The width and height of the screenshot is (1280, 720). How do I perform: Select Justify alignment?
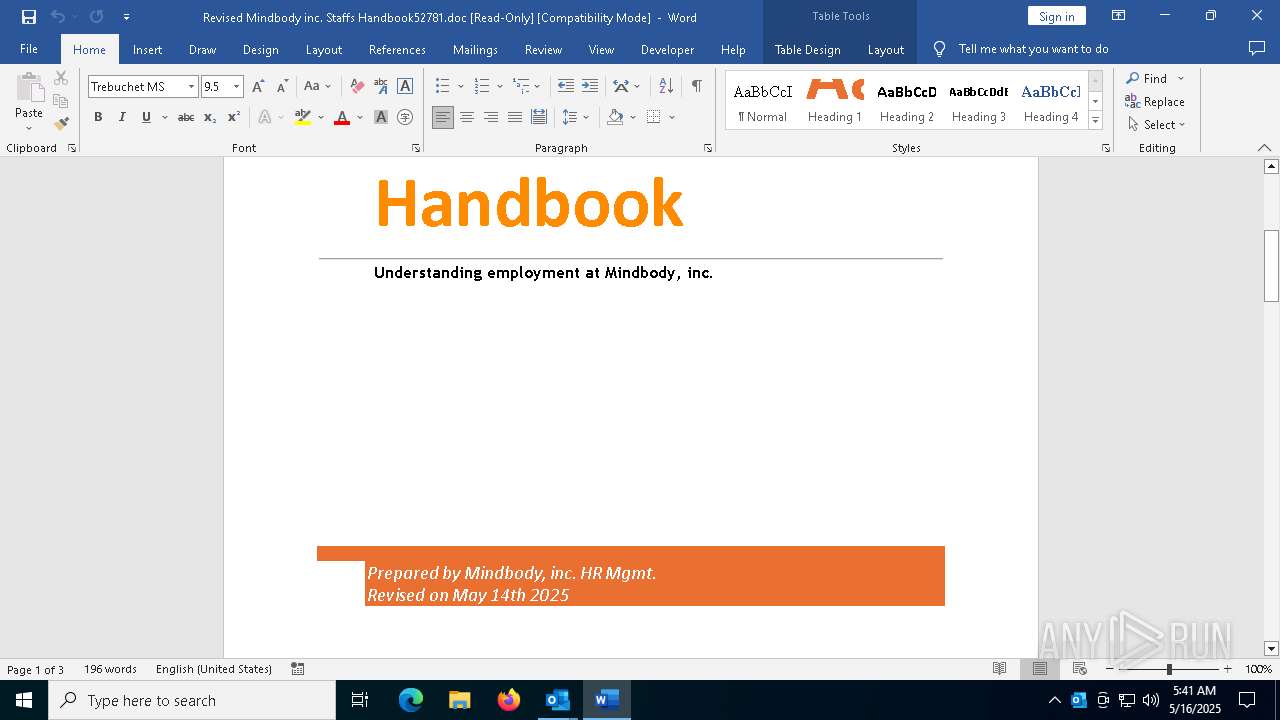pos(515,117)
